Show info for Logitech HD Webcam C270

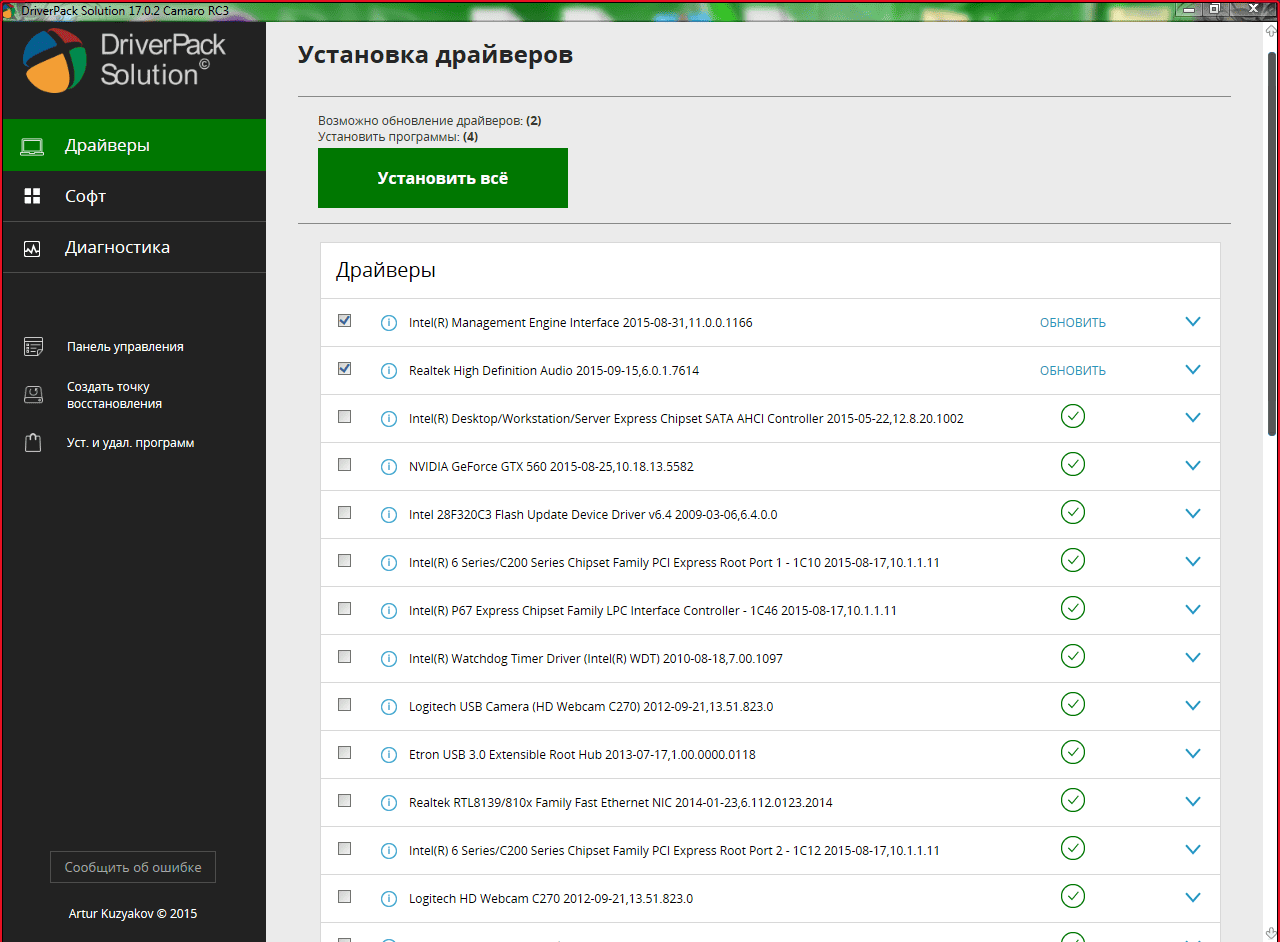[x=389, y=899]
